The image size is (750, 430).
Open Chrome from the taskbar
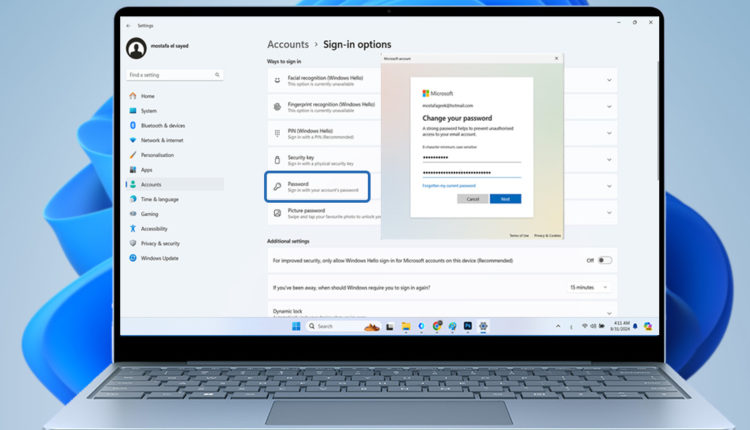[x=436, y=326]
